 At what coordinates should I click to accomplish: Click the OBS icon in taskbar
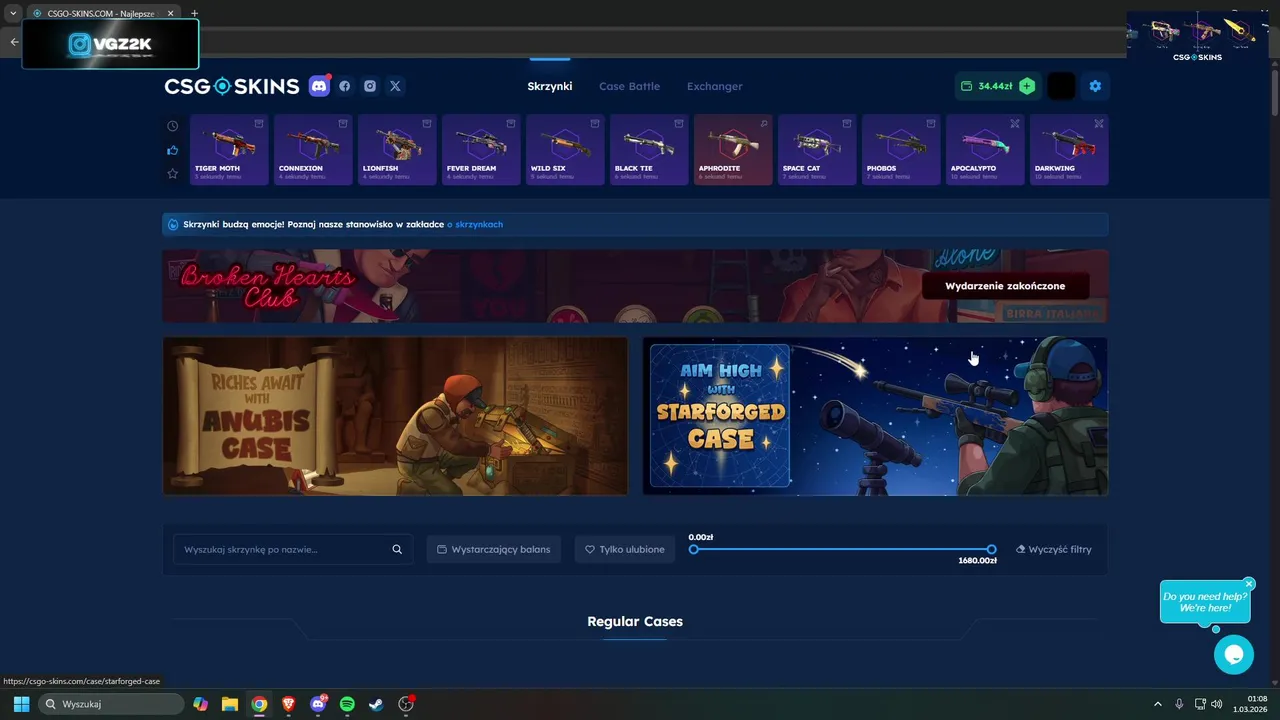coord(406,704)
